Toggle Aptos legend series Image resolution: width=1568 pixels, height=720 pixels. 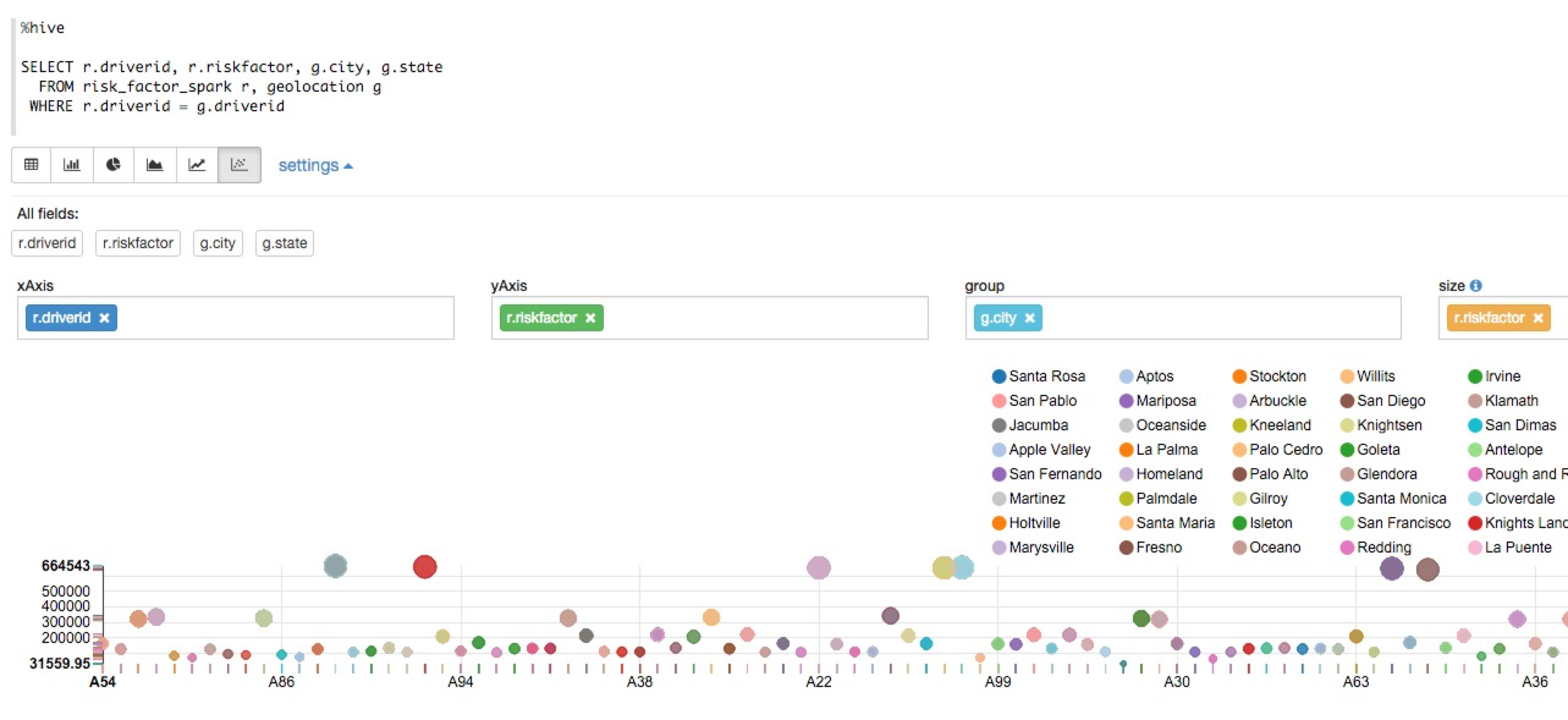(1146, 376)
